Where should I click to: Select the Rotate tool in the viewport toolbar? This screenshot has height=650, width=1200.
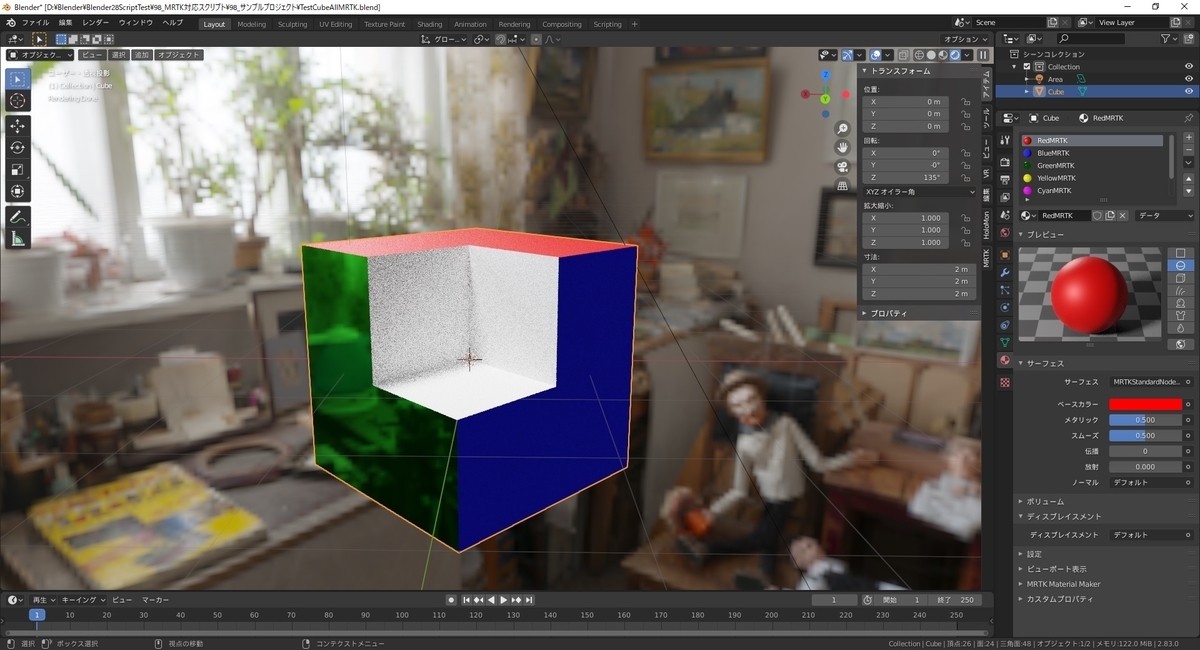click(x=18, y=148)
